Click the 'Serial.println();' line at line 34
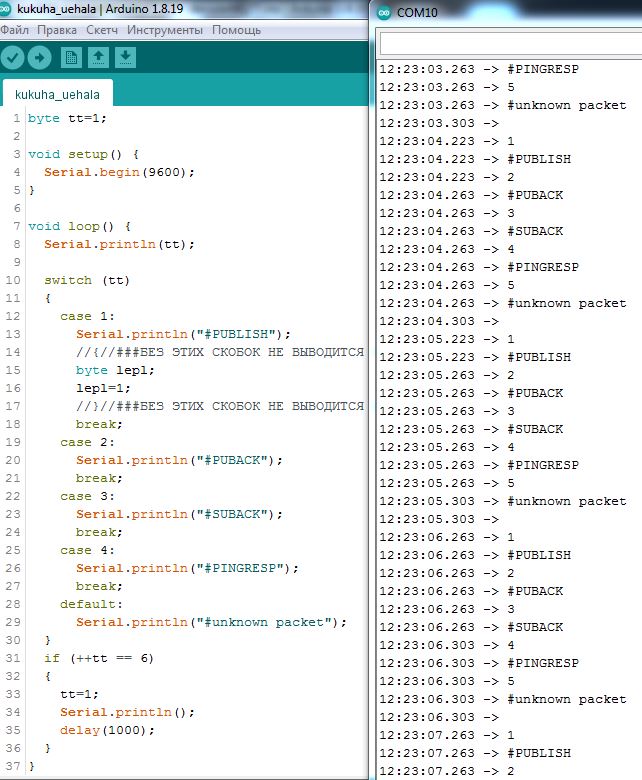This screenshot has width=642, height=780. (127, 712)
